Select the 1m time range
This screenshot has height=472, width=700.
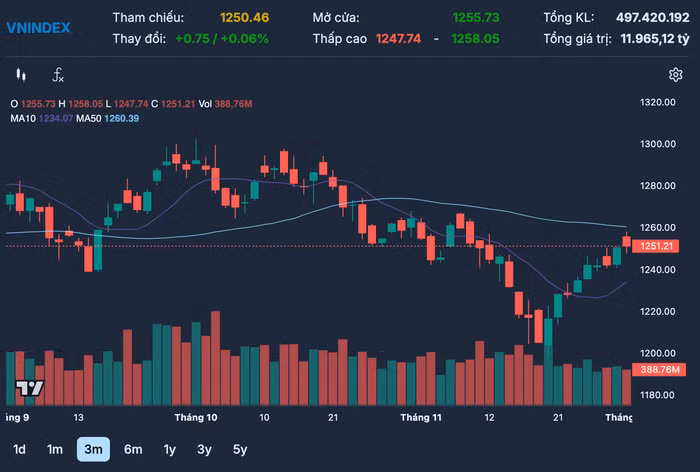[x=55, y=449]
